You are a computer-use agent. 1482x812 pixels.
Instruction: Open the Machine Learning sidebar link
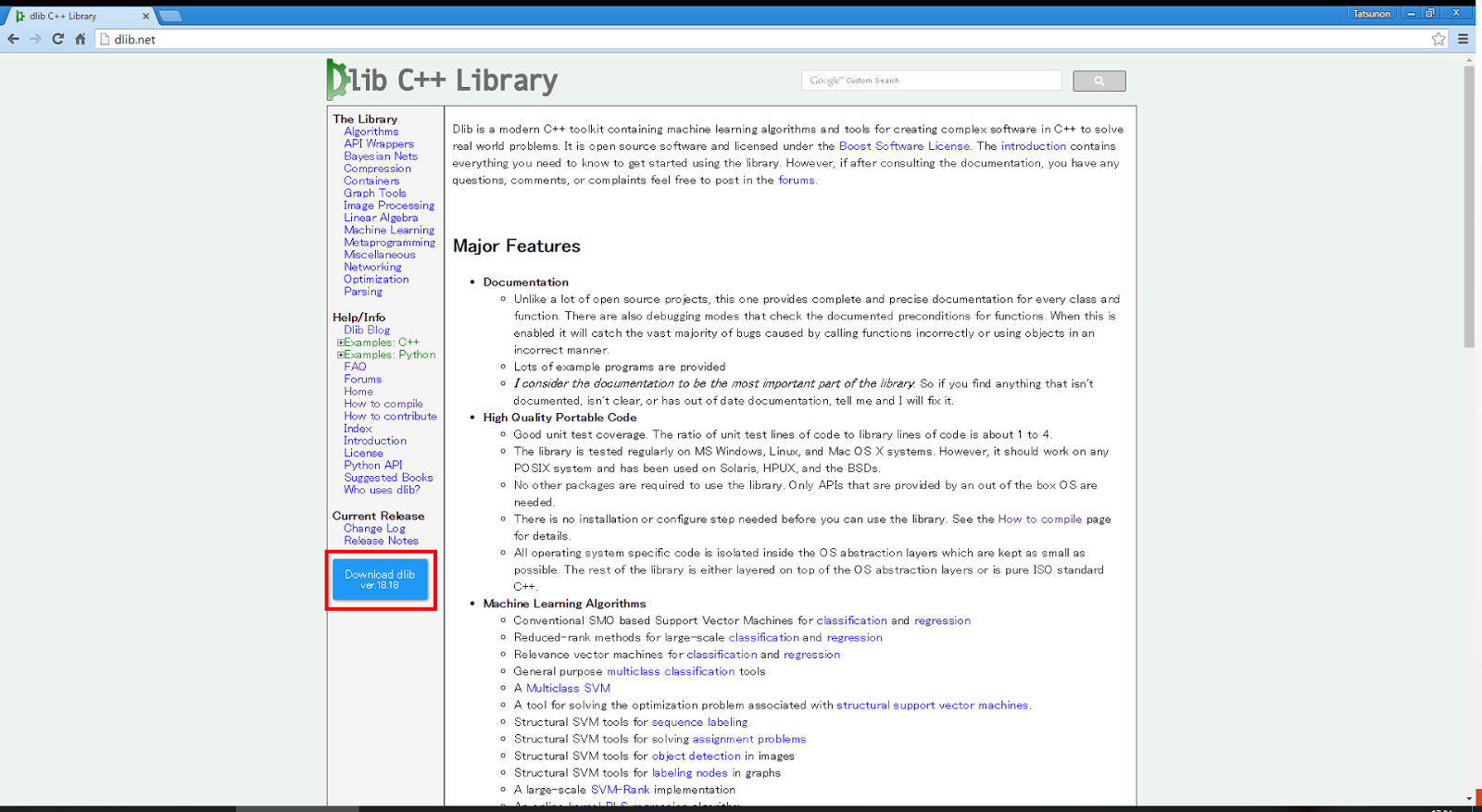[389, 230]
